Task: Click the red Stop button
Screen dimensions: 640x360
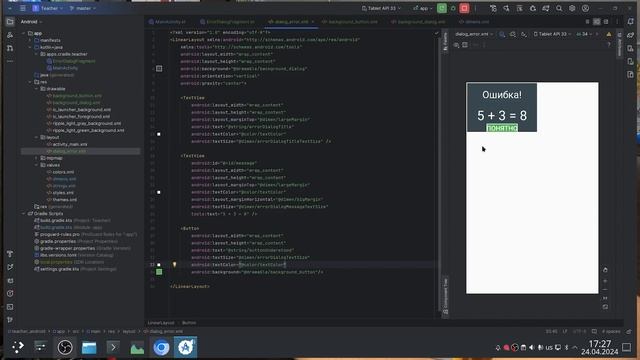Action: click(464, 8)
